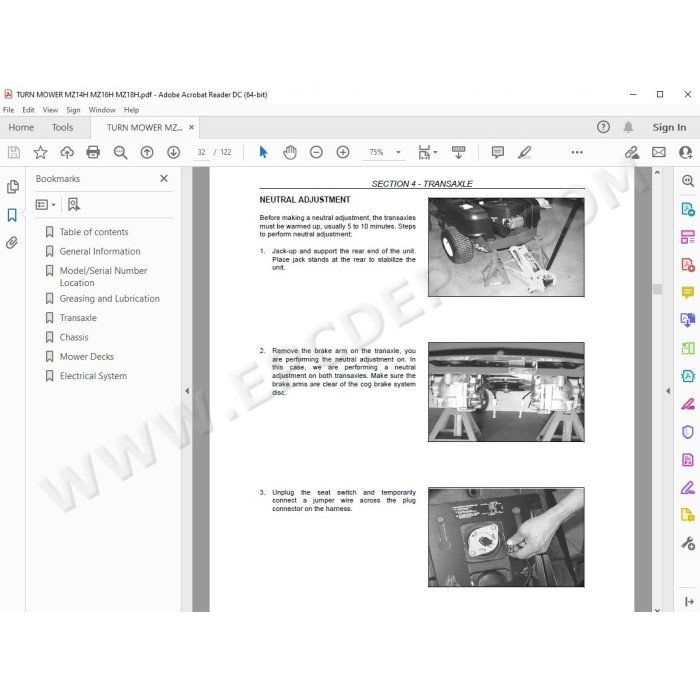700x700 pixels.
Task: Open Greasing and Lubrication bookmark
Action: pyautogui.click(x=109, y=299)
